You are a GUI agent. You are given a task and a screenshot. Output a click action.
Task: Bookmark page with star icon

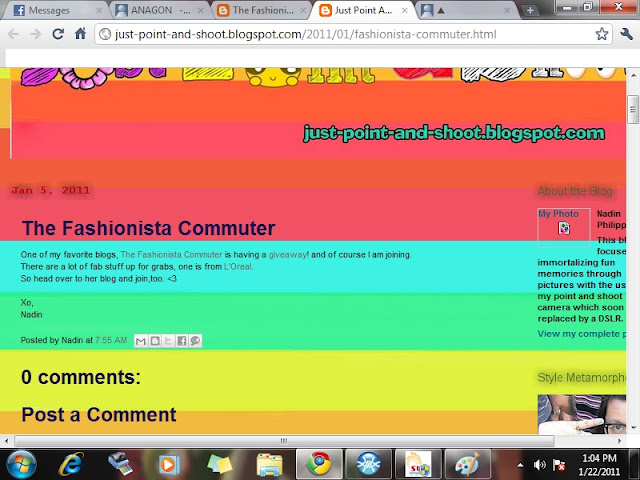click(x=602, y=34)
